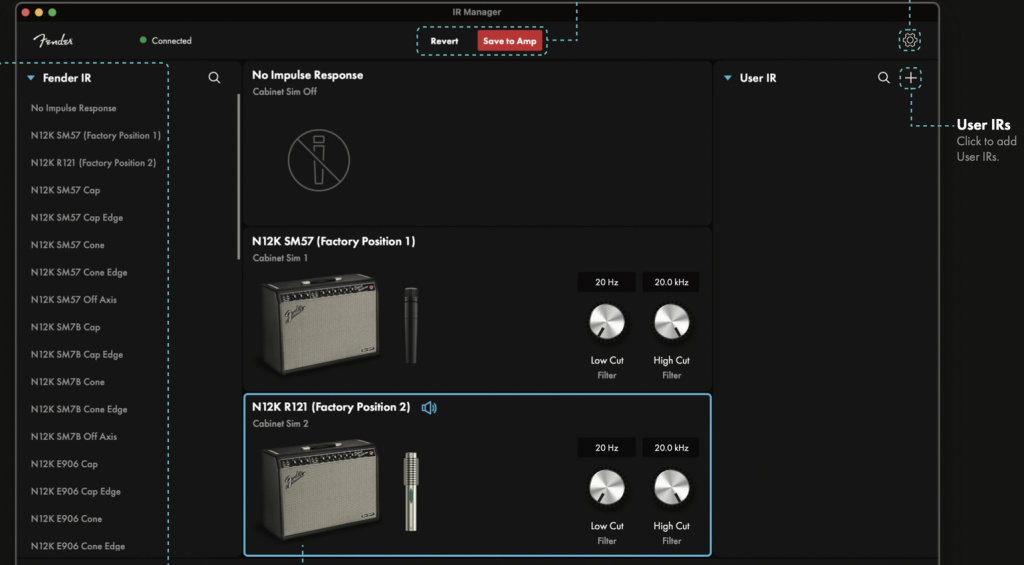The width and height of the screenshot is (1024, 565).
Task: Click the 20 Hz field in Cabinet Sim 2
Action: pyautogui.click(x=607, y=448)
